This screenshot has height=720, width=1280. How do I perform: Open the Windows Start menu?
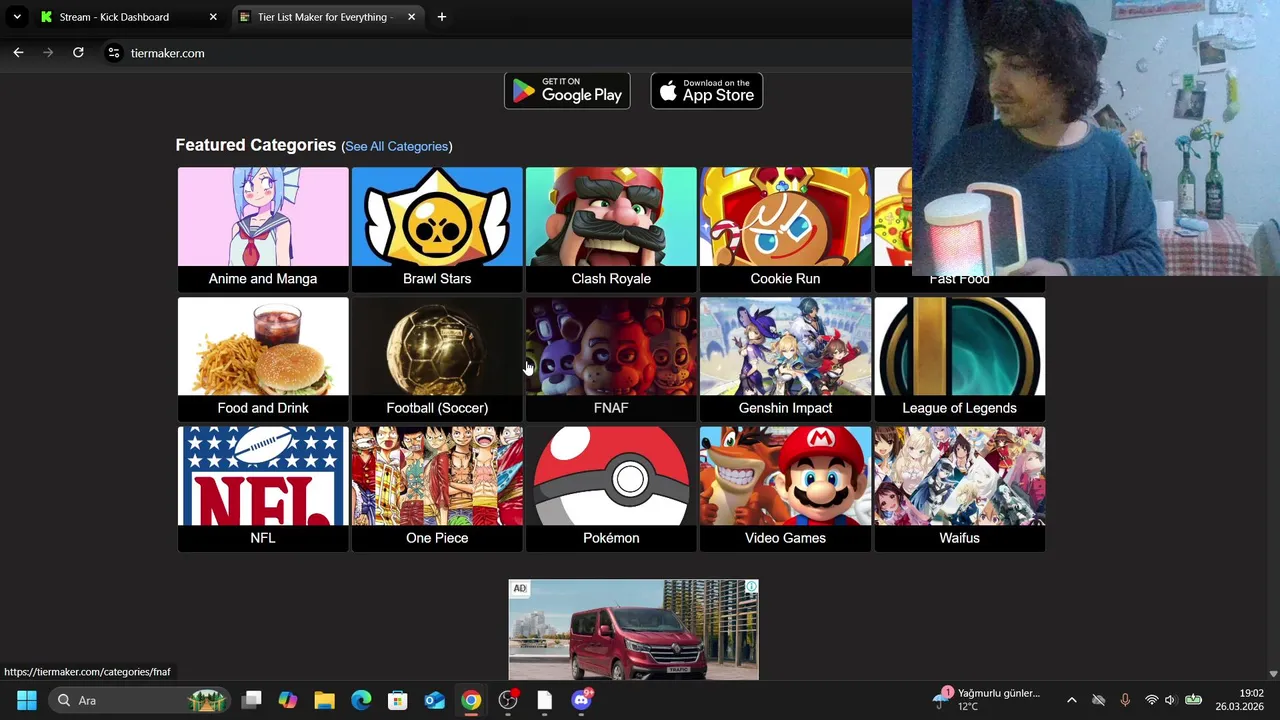tap(27, 700)
